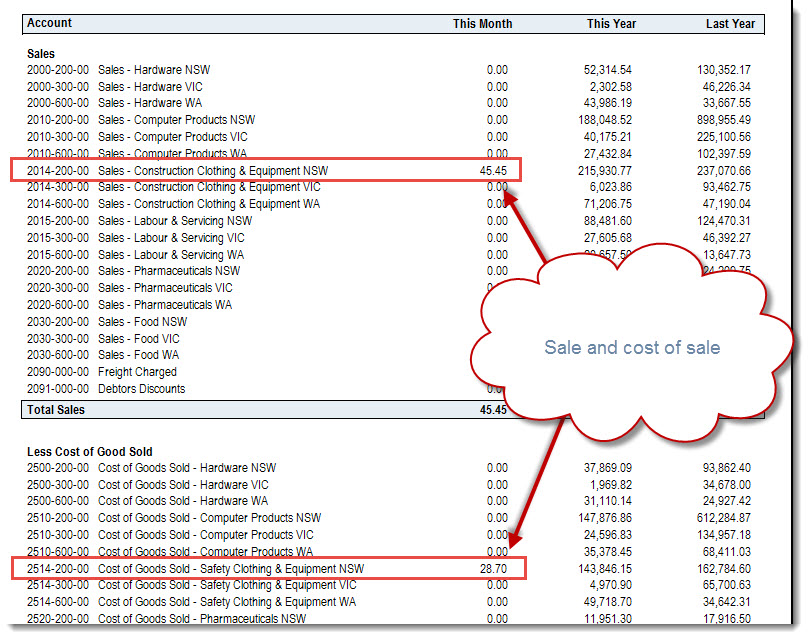Select highlighted Cost of Goods Safety Clothing NSW

tap(268, 568)
